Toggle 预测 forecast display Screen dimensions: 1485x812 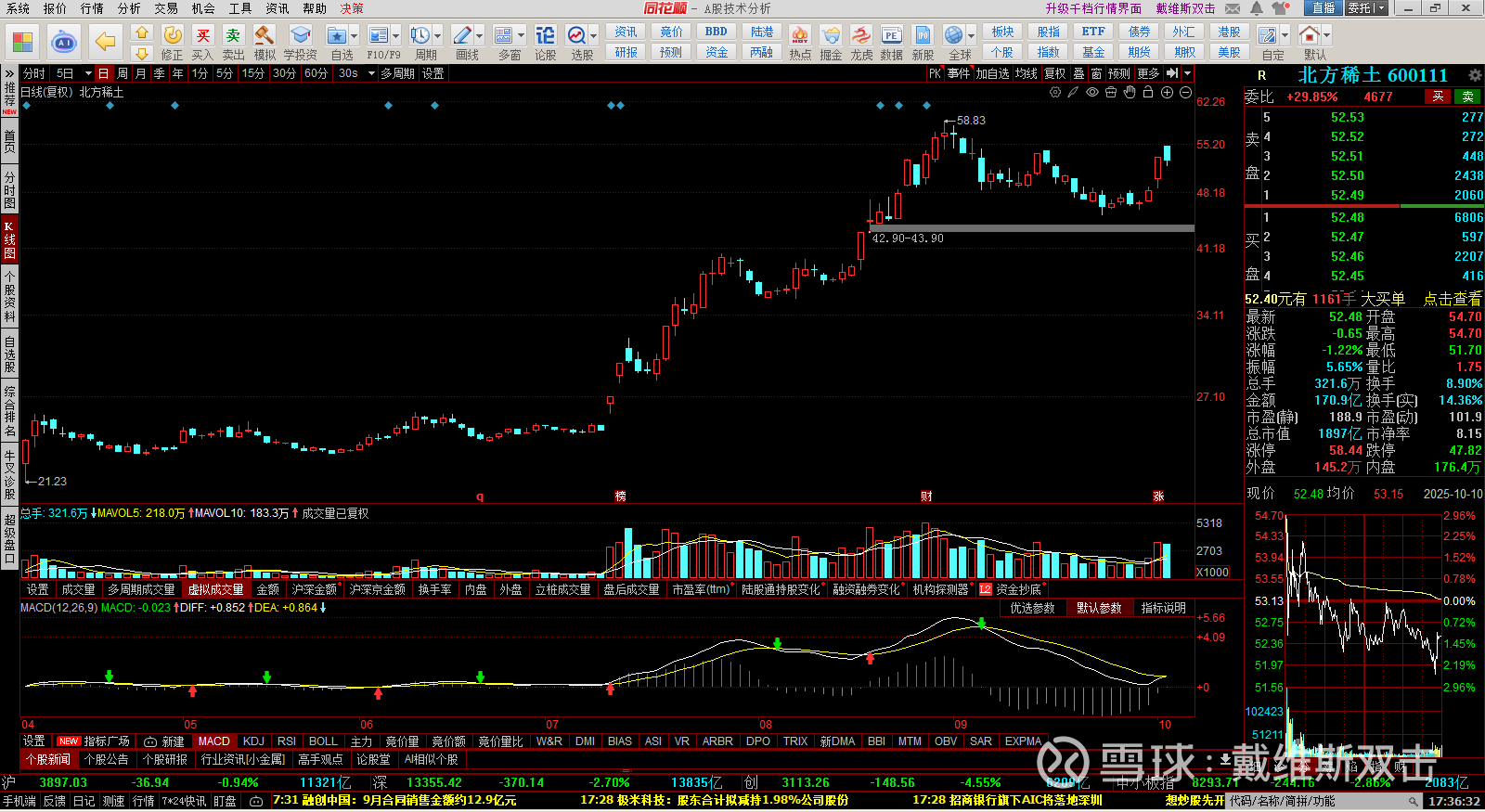[x=1119, y=73]
